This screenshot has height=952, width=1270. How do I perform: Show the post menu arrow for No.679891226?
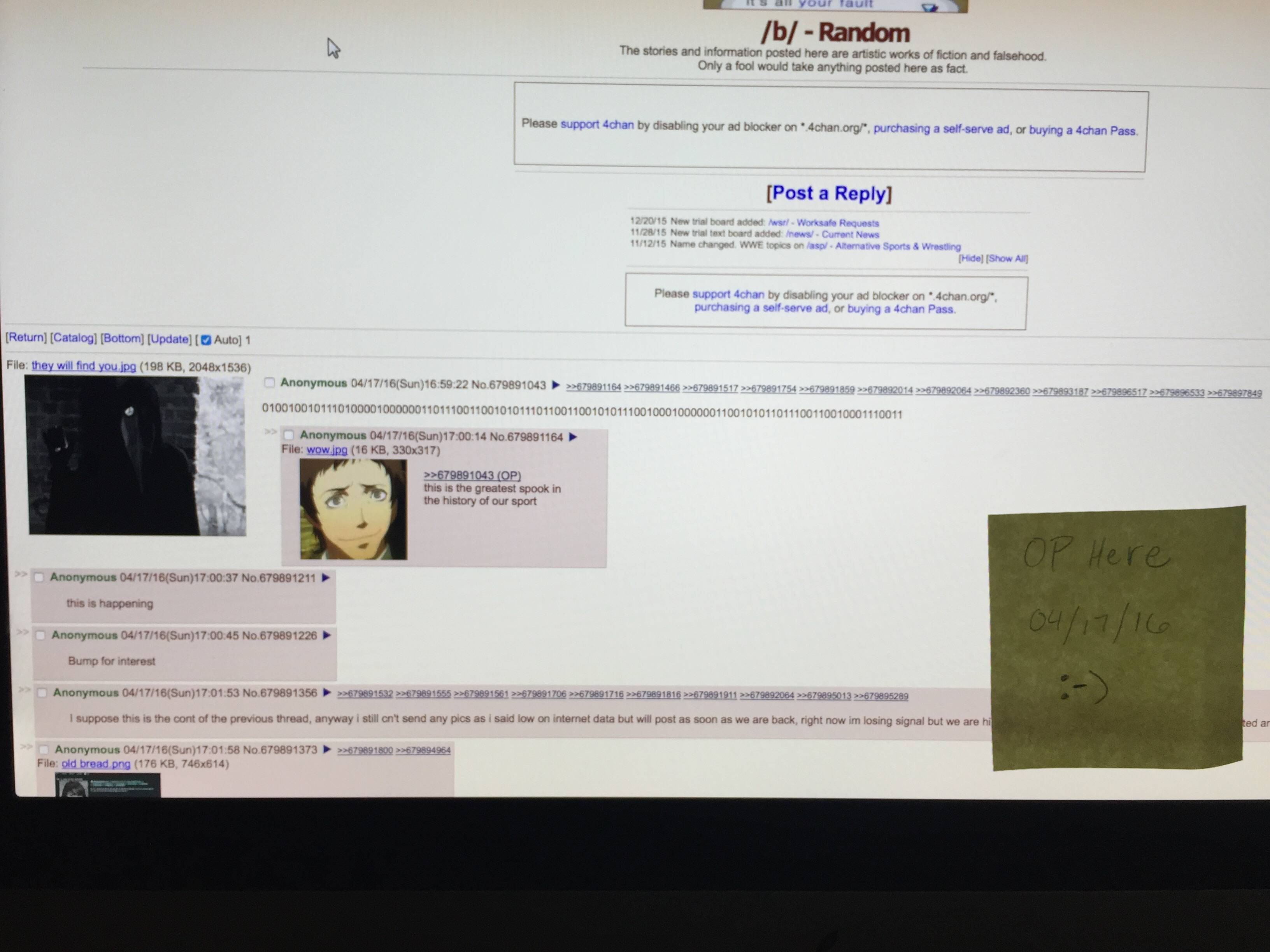point(327,635)
